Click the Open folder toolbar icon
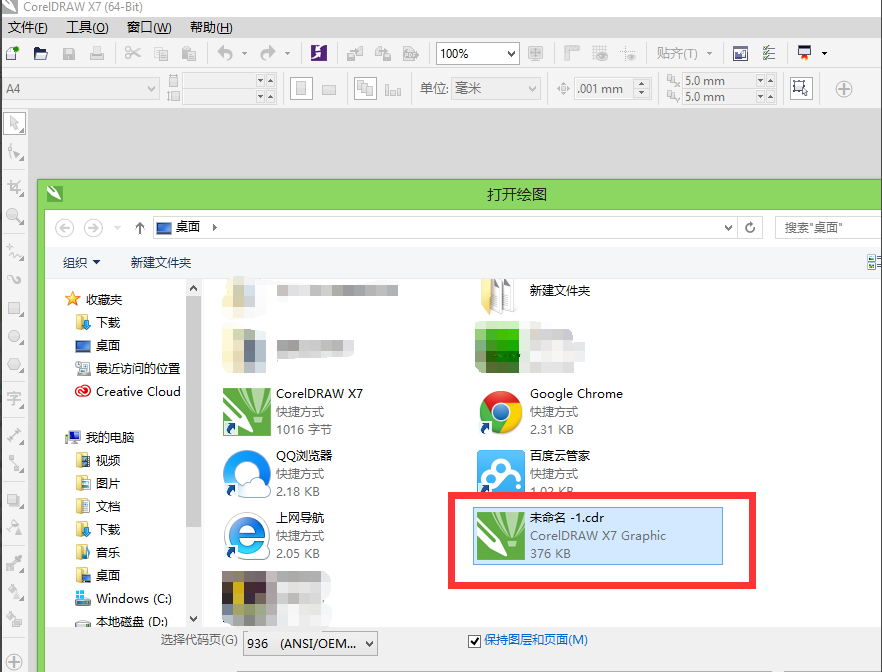Image resolution: width=882 pixels, height=672 pixels. [x=41, y=53]
